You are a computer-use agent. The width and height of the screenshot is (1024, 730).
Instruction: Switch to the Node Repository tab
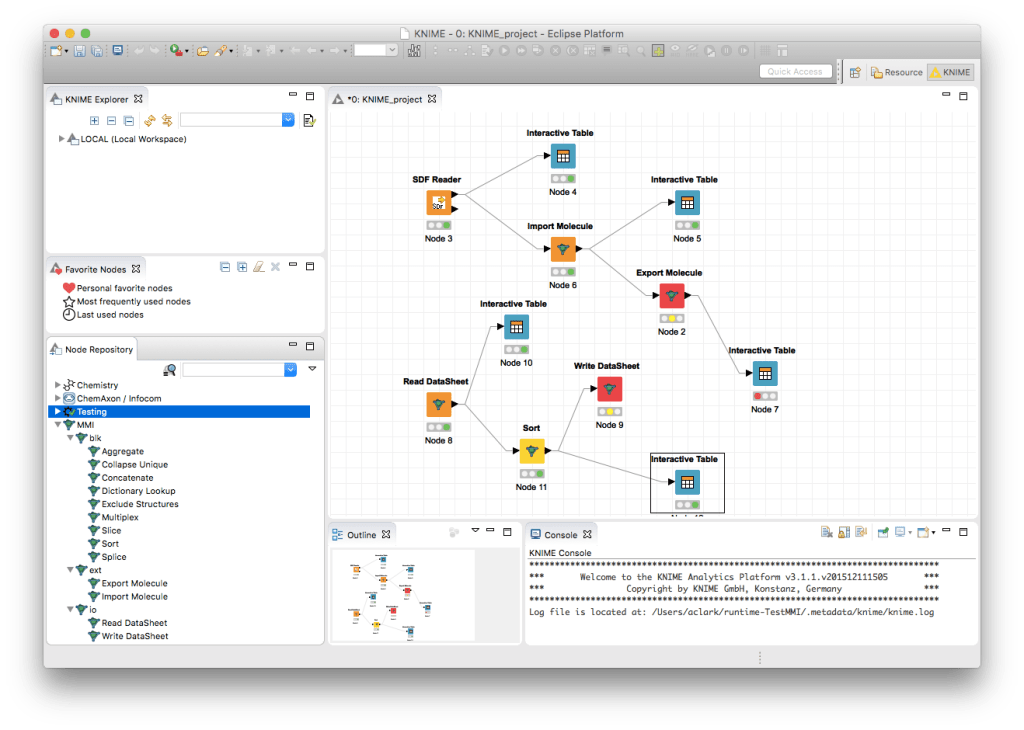(x=99, y=350)
